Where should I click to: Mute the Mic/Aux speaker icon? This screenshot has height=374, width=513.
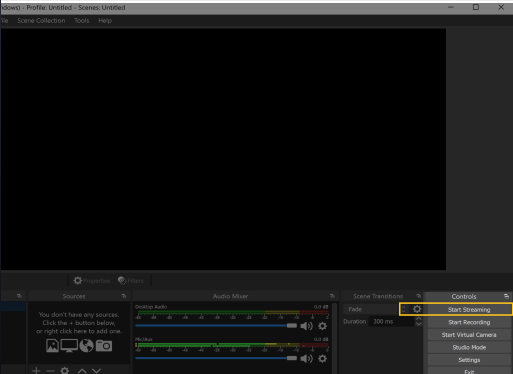[x=306, y=359]
